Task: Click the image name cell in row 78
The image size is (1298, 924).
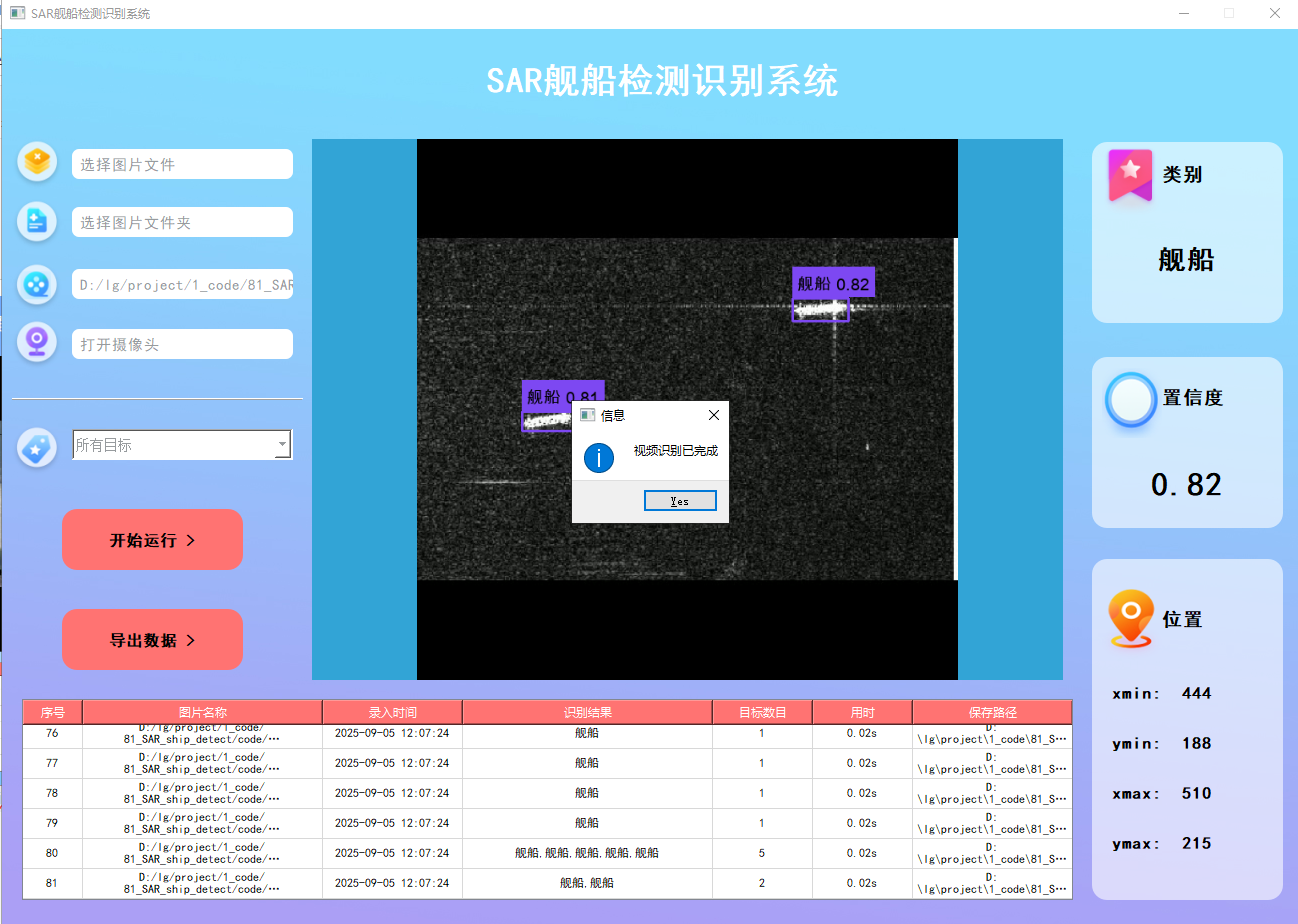Action: click(x=202, y=793)
